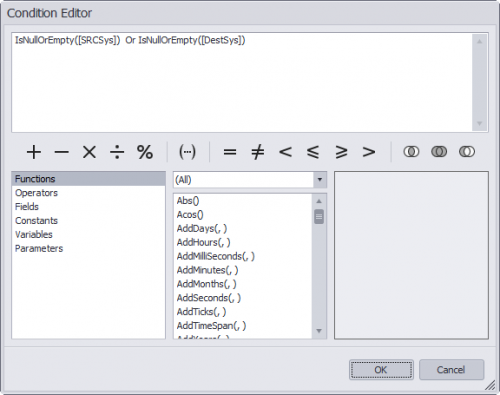Click the function list scroll-down arrow
The width and height of the screenshot is (500, 395).
[x=319, y=331]
